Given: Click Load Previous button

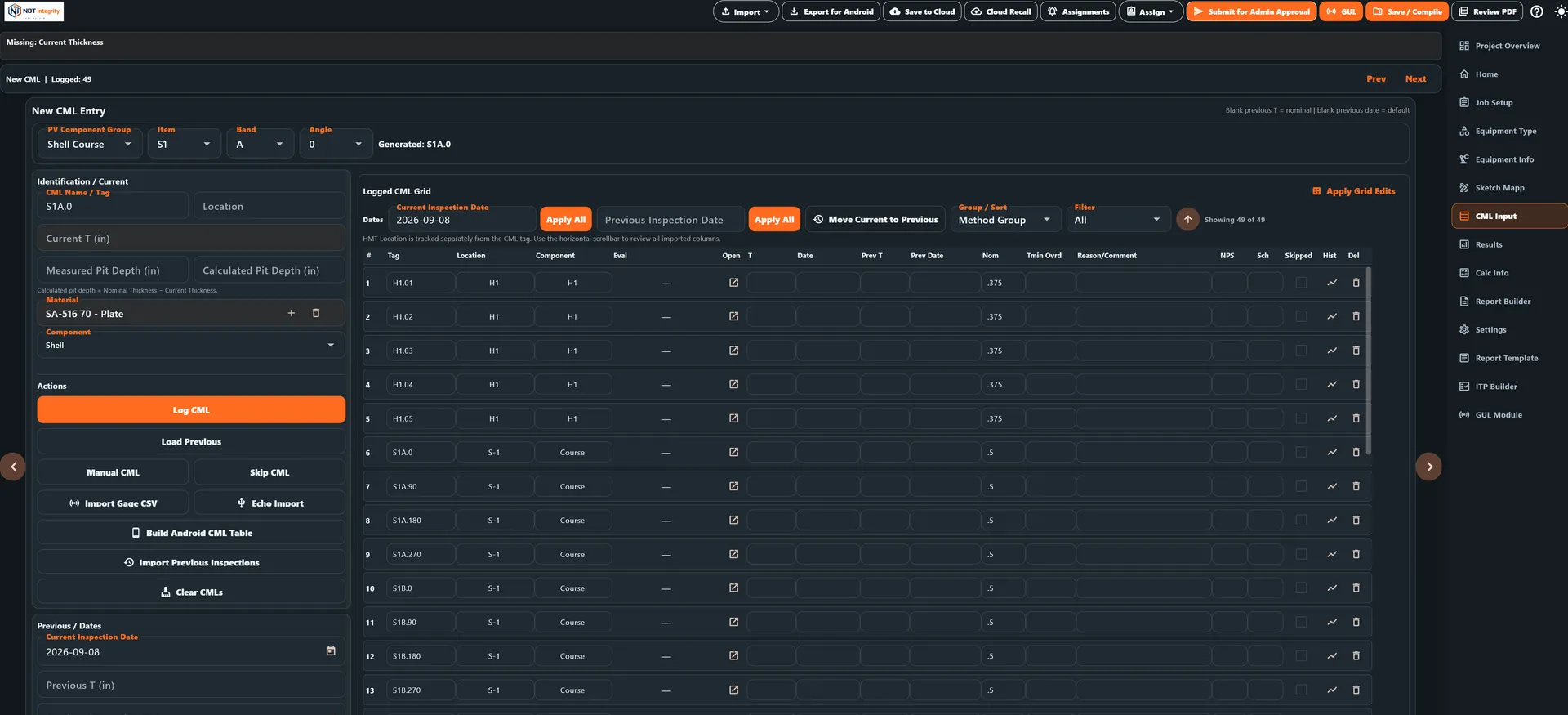Looking at the screenshot, I should point(191,441).
